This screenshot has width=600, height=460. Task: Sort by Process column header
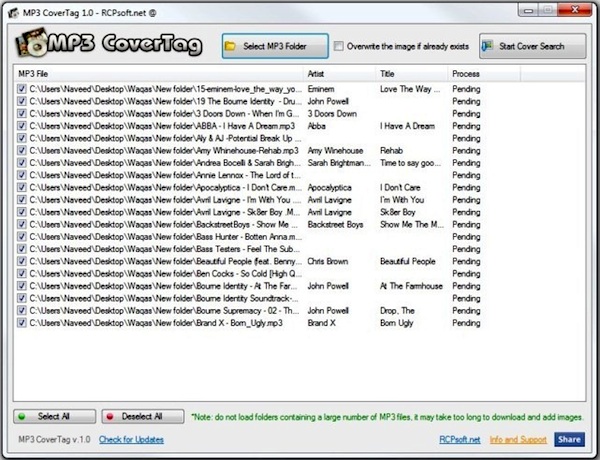484,74
